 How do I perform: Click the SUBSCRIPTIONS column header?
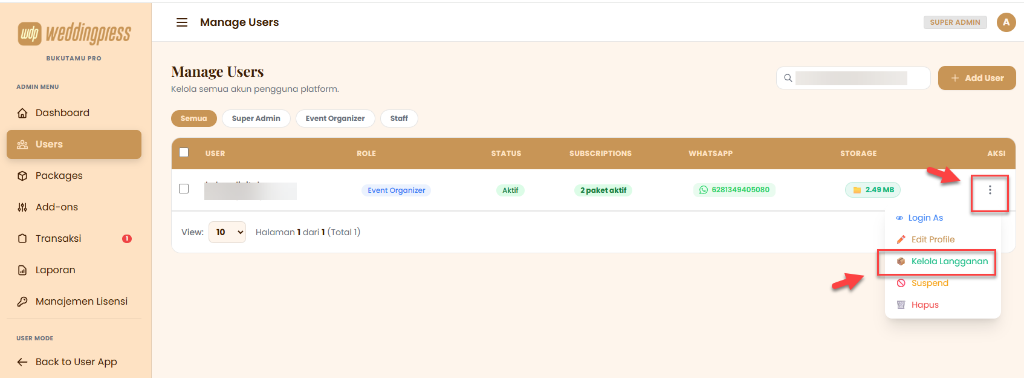[600, 153]
